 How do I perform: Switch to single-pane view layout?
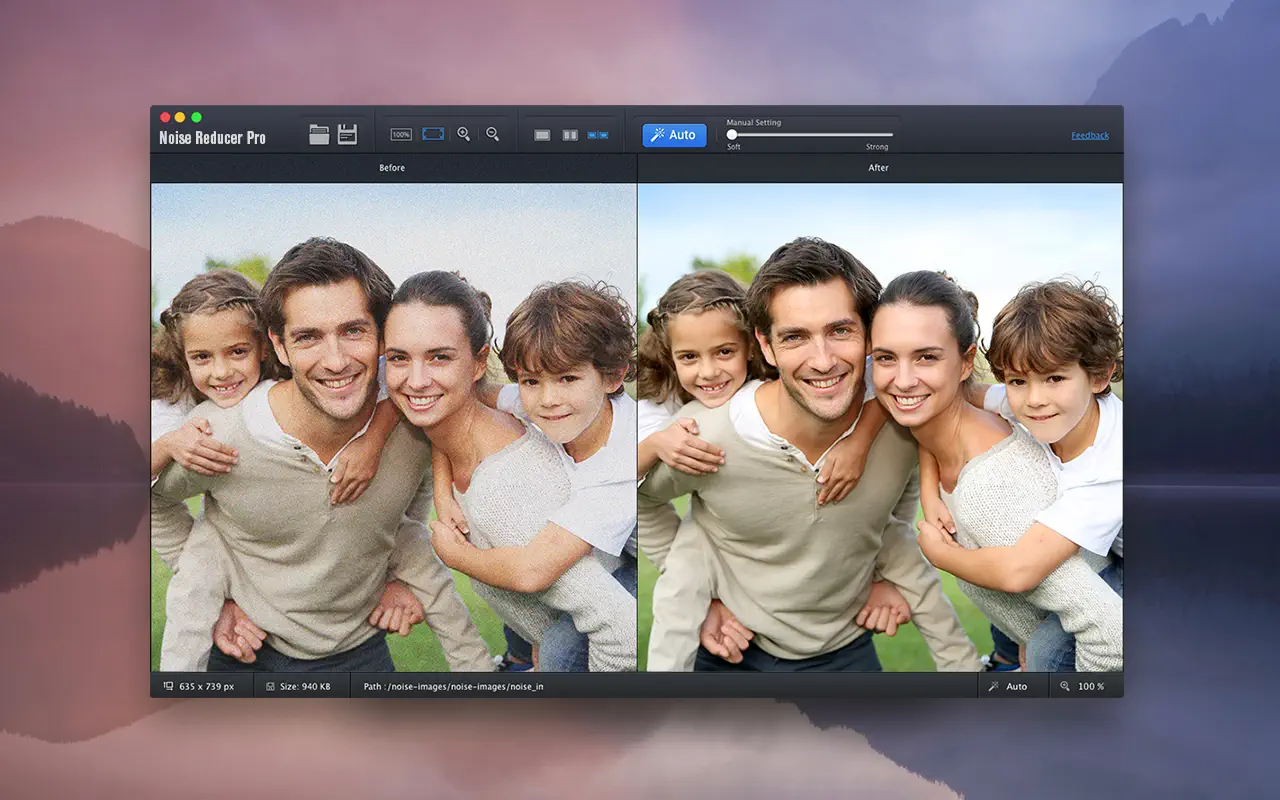pyautogui.click(x=542, y=135)
